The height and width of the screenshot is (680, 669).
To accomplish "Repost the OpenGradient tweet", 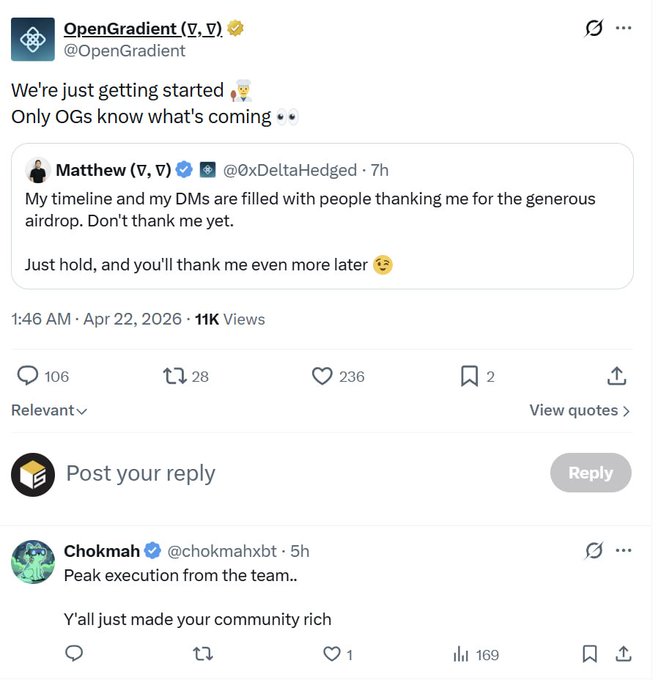I will [174, 376].
